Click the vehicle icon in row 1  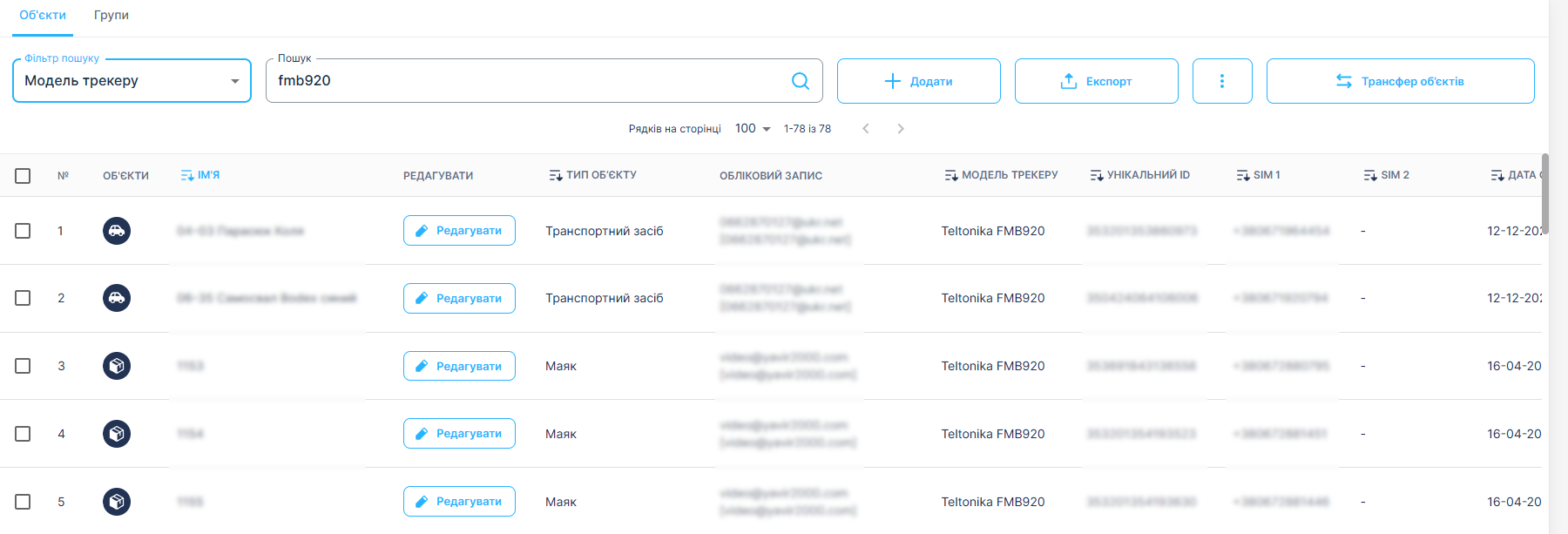117,231
